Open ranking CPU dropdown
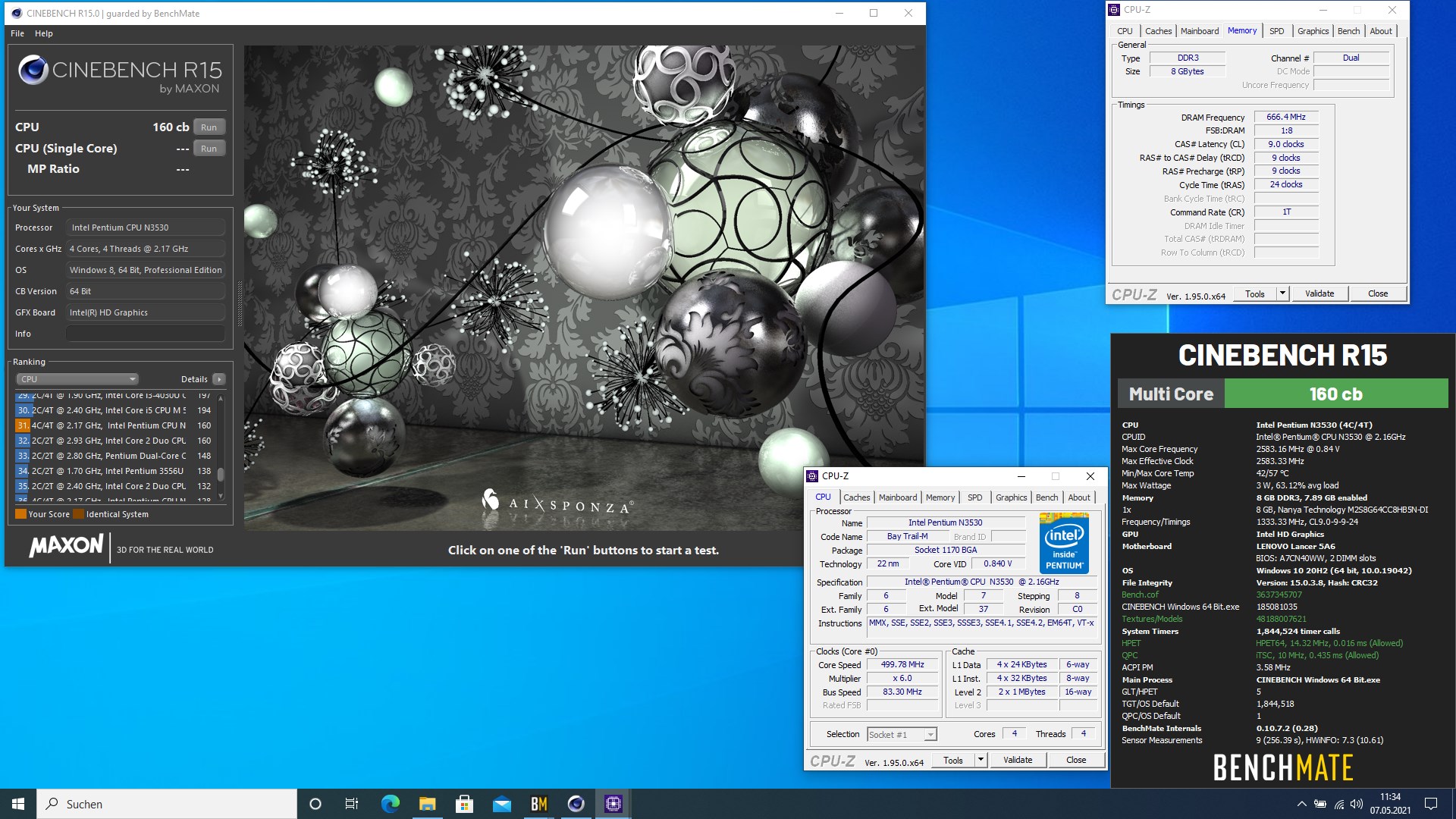The width and height of the screenshot is (1456, 819). coord(77,379)
